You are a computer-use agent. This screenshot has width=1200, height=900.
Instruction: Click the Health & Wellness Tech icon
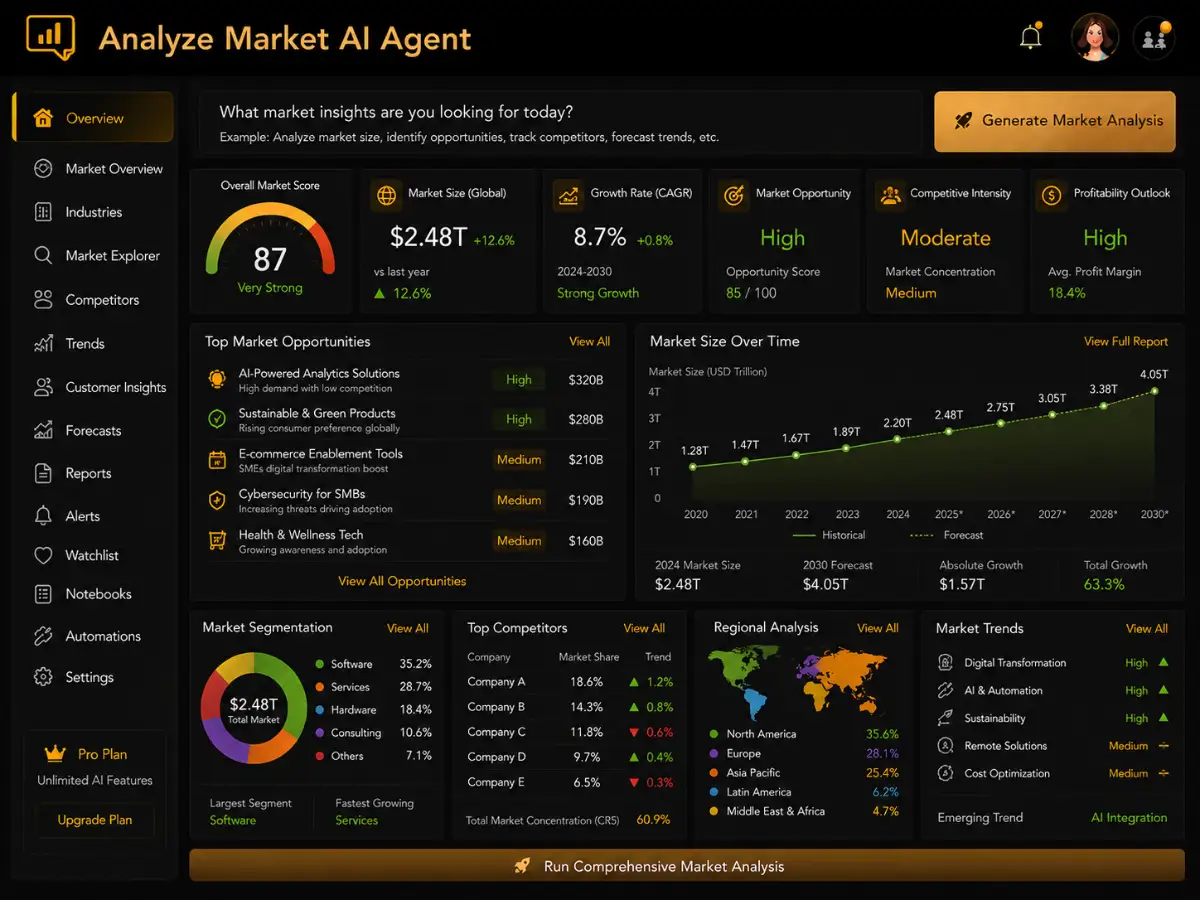click(217, 541)
